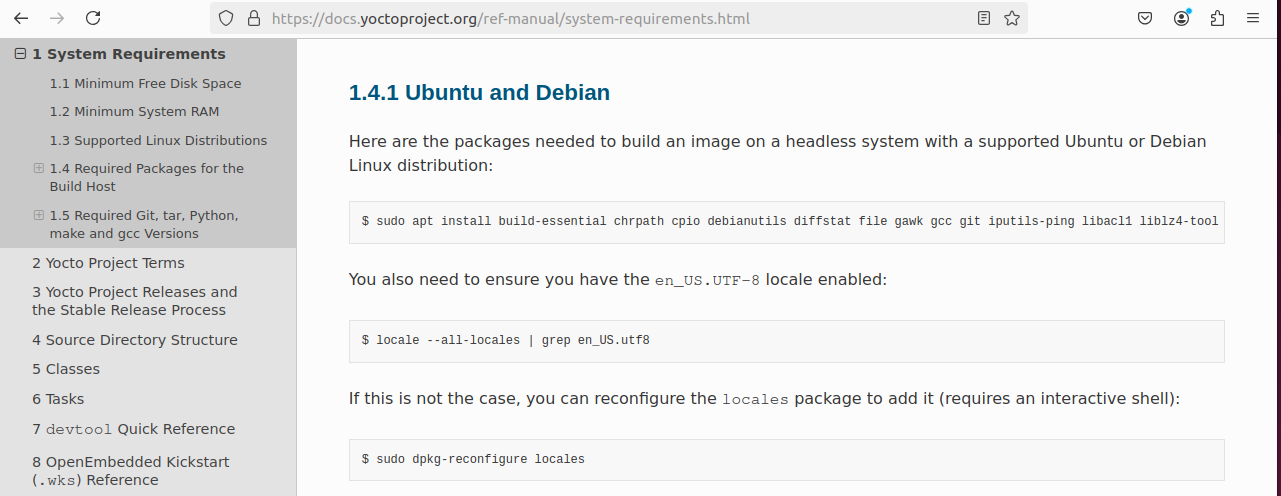Navigate to 3 Yocto Project Releases chapter

pos(135,301)
